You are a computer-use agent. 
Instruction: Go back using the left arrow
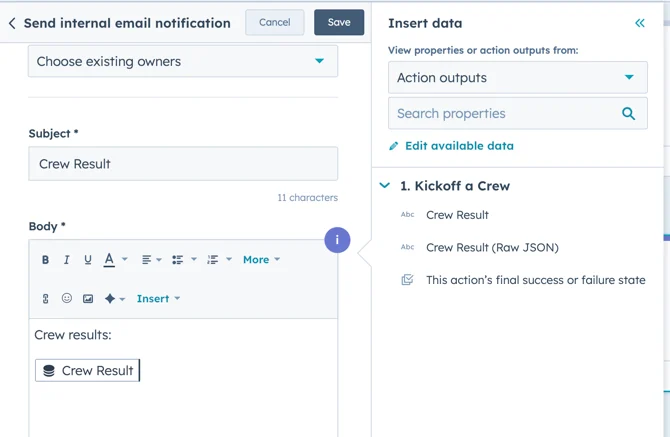(x=12, y=23)
